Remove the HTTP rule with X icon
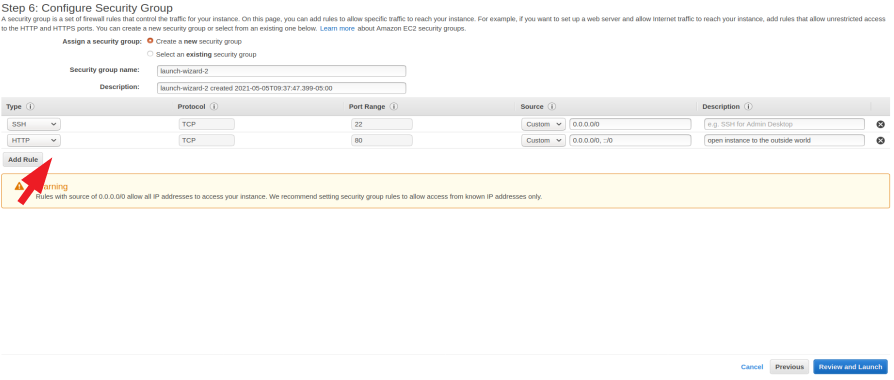 point(880,140)
